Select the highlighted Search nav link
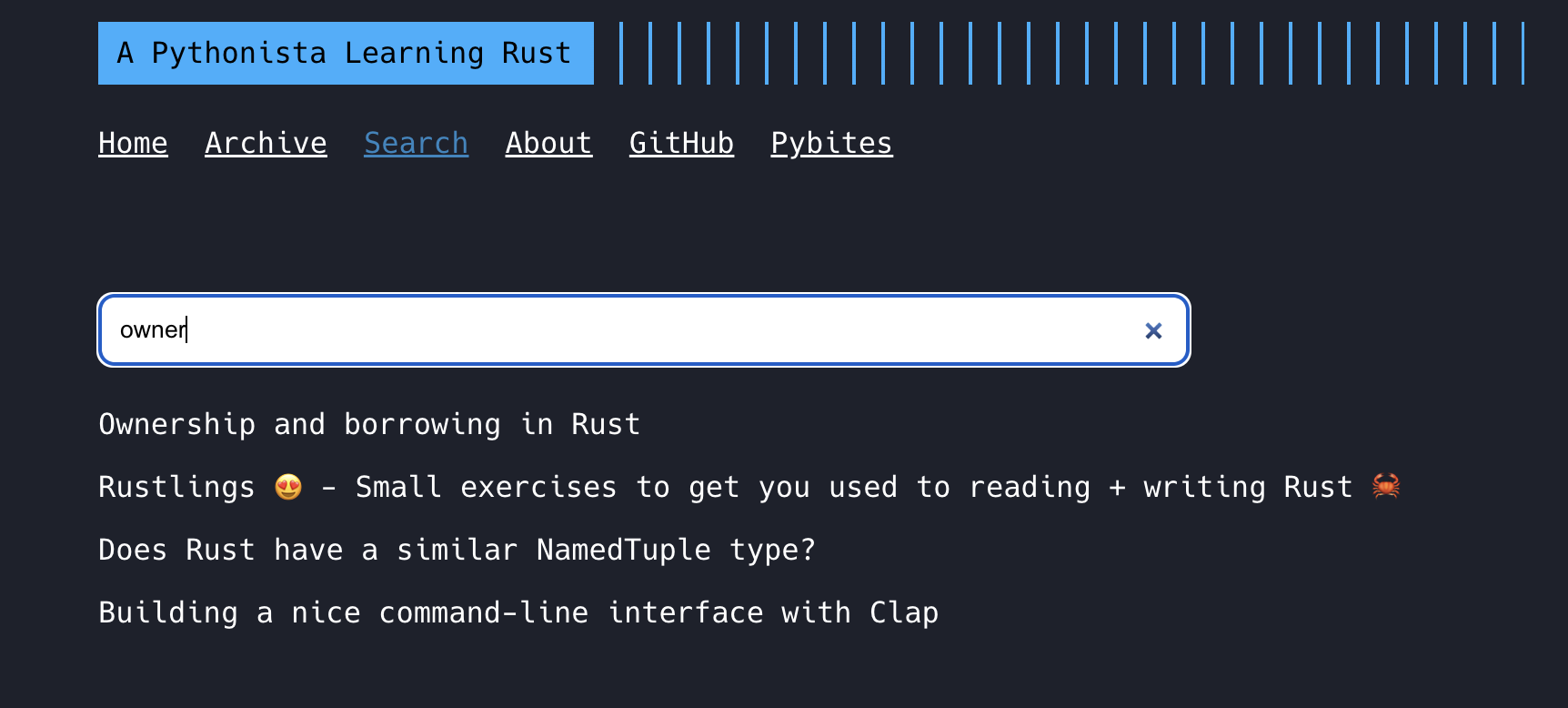This screenshot has height=708, width=1568. [x=416, y=143]
